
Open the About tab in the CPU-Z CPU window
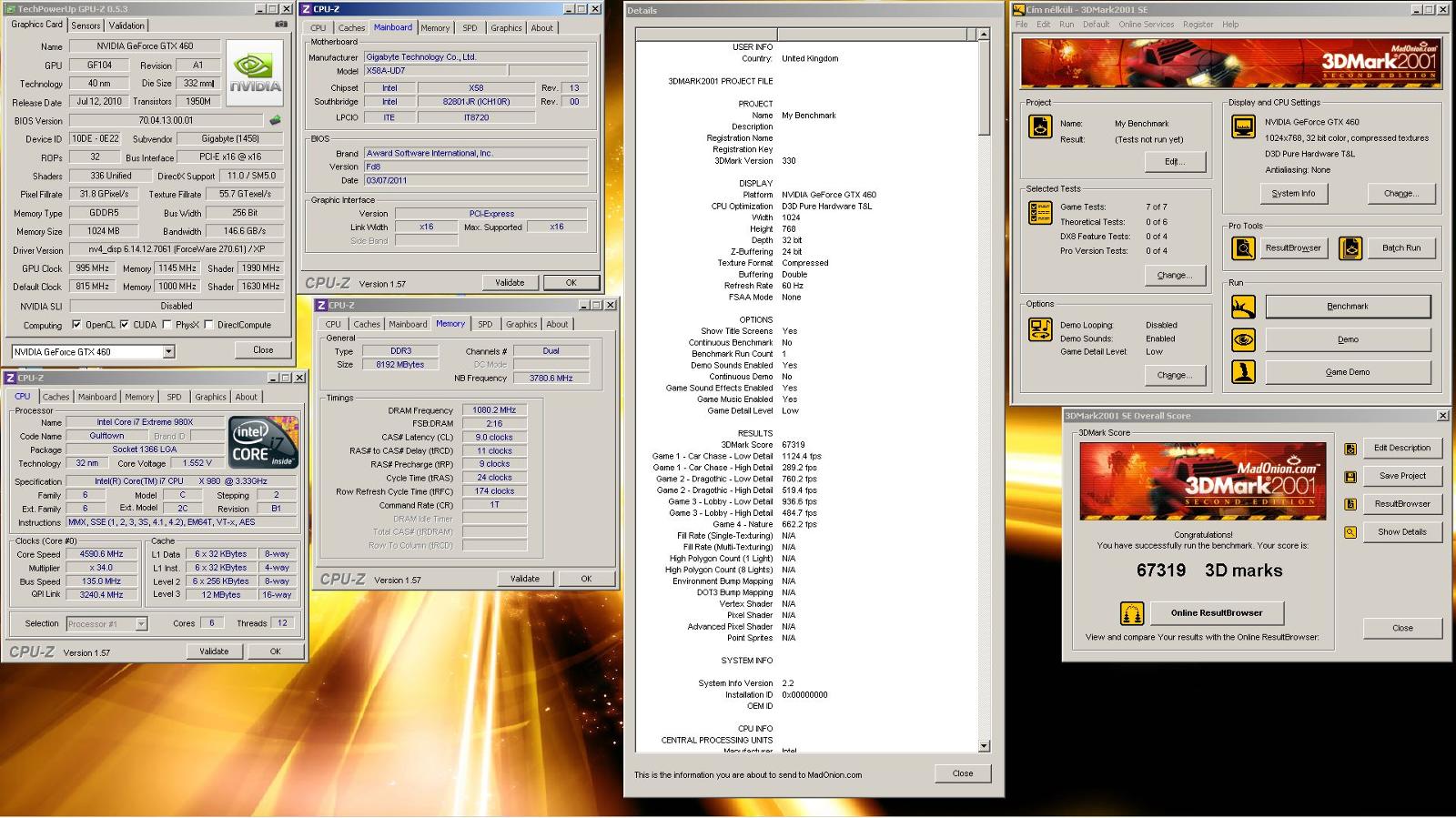246,398
